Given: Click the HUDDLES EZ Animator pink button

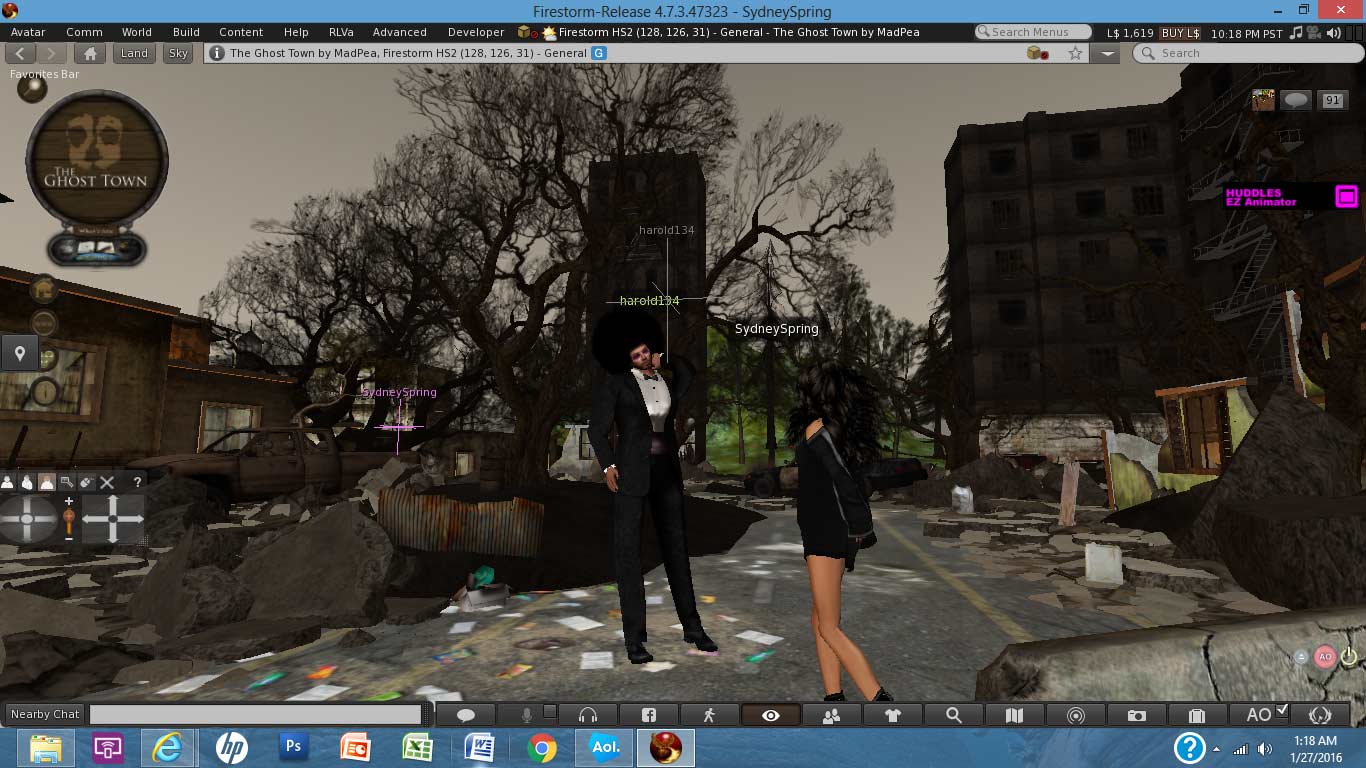Looking at the screenshot, I should pyautogui.click(x=1346, y=196).
